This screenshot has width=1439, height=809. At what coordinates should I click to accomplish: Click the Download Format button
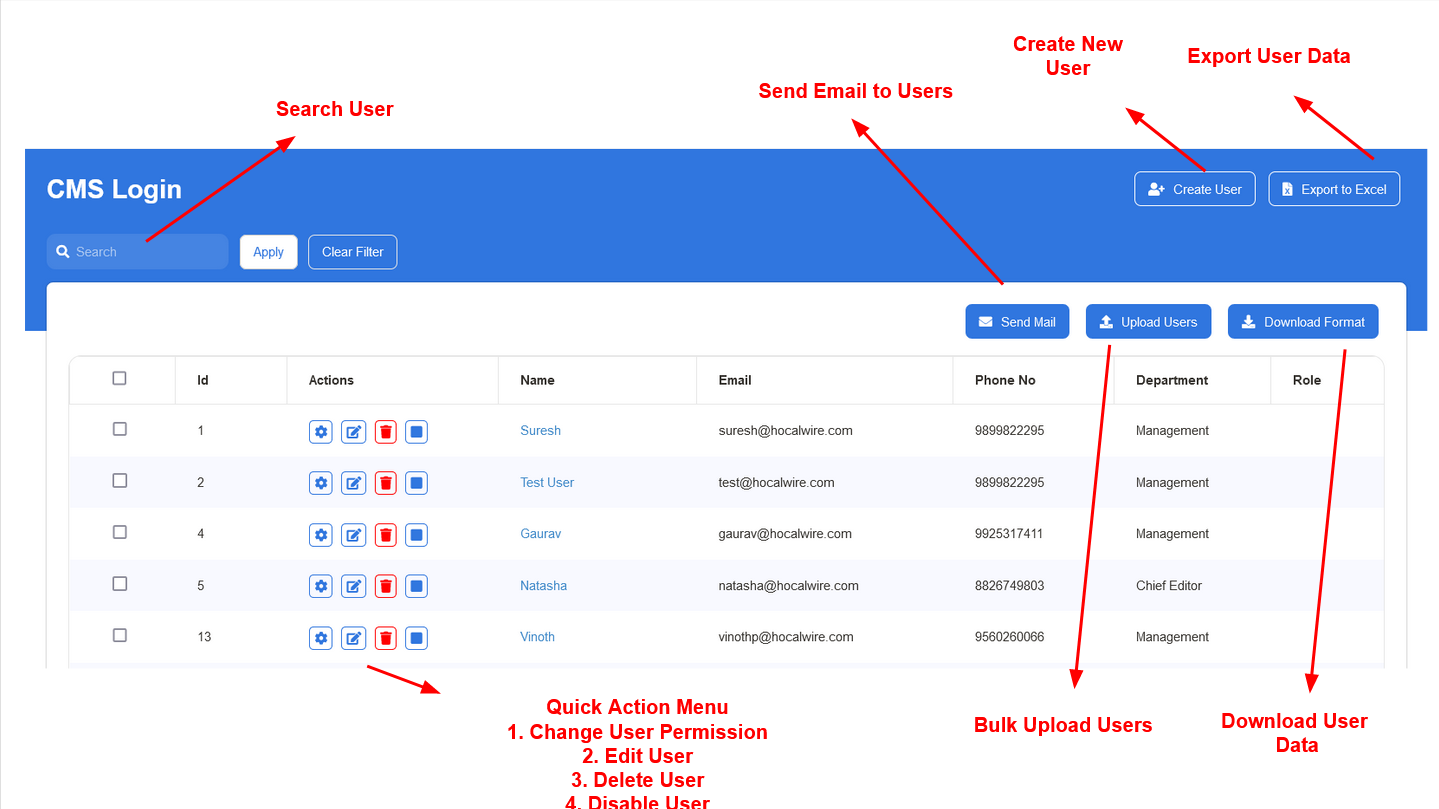pos(1302,322)
